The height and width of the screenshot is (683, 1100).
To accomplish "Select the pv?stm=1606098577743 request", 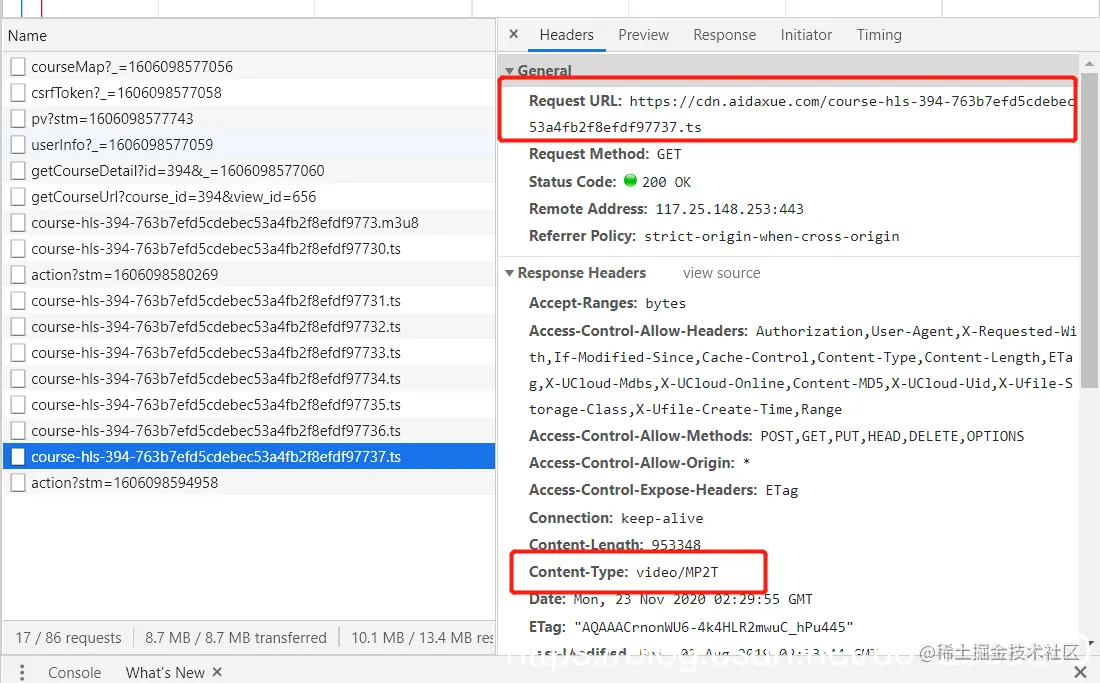I will point(249,119).
